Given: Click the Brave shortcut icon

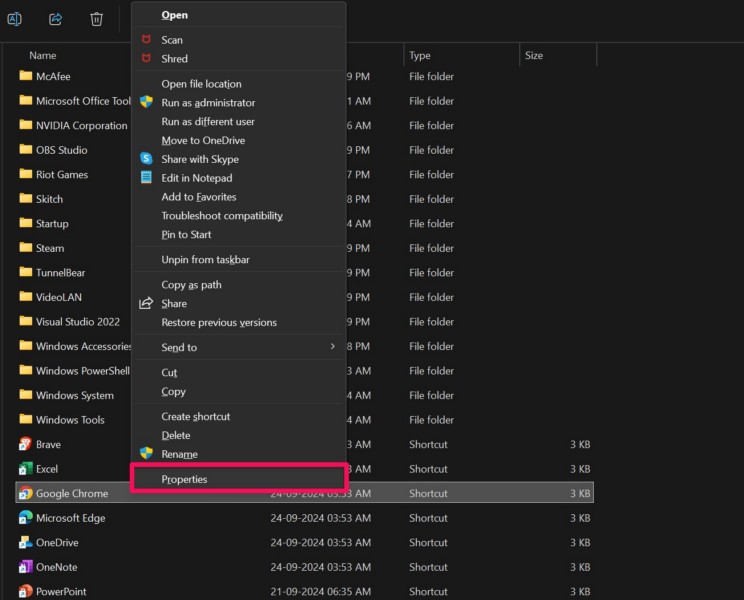Looking at the screenshot, I should pyautogui.click(x=26, y=444).
